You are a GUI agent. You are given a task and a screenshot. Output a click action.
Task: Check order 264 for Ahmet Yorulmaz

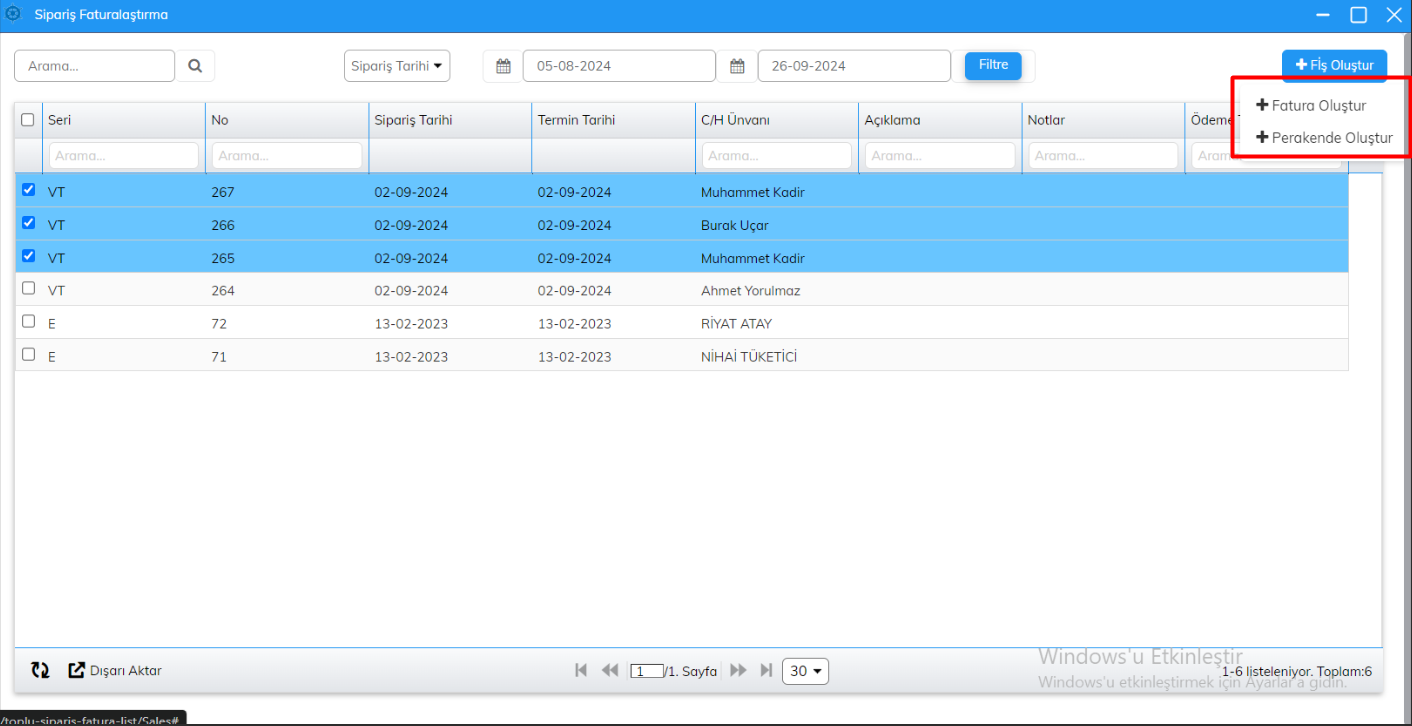coord(28,290)
